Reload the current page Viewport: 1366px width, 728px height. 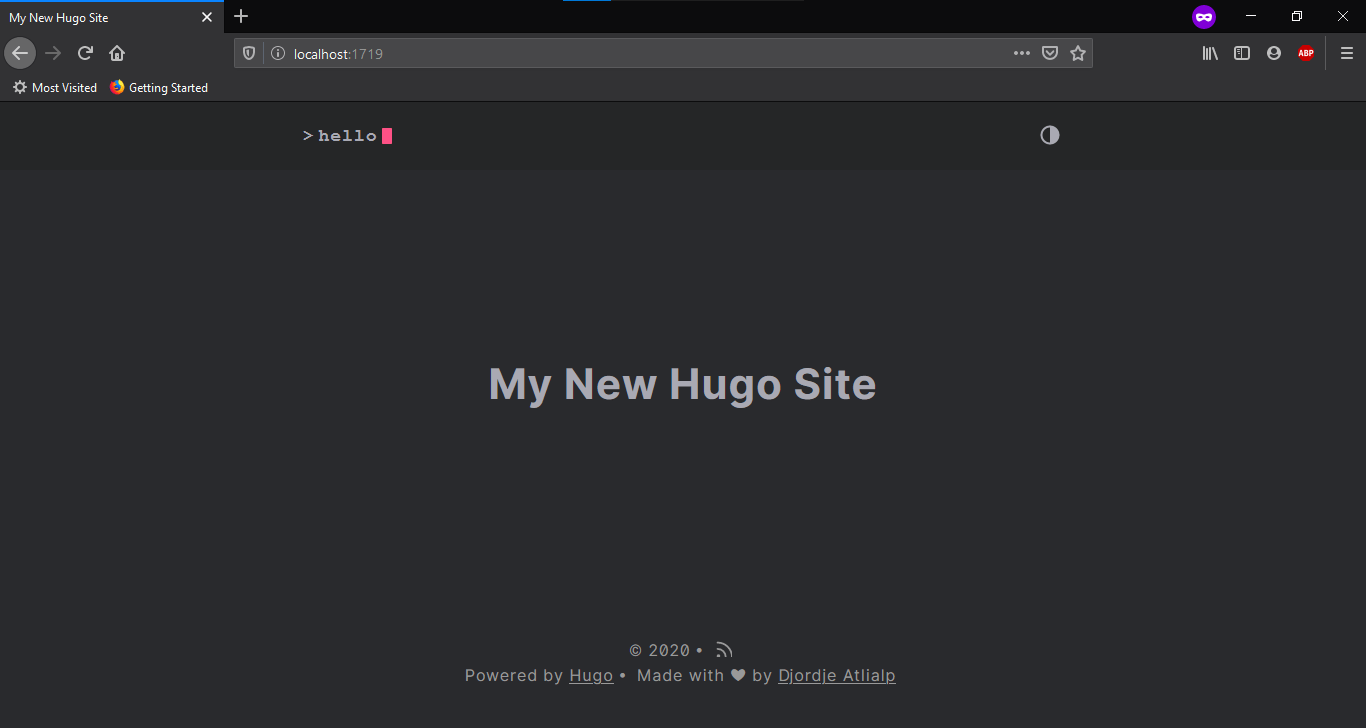(x=85, y=53)
